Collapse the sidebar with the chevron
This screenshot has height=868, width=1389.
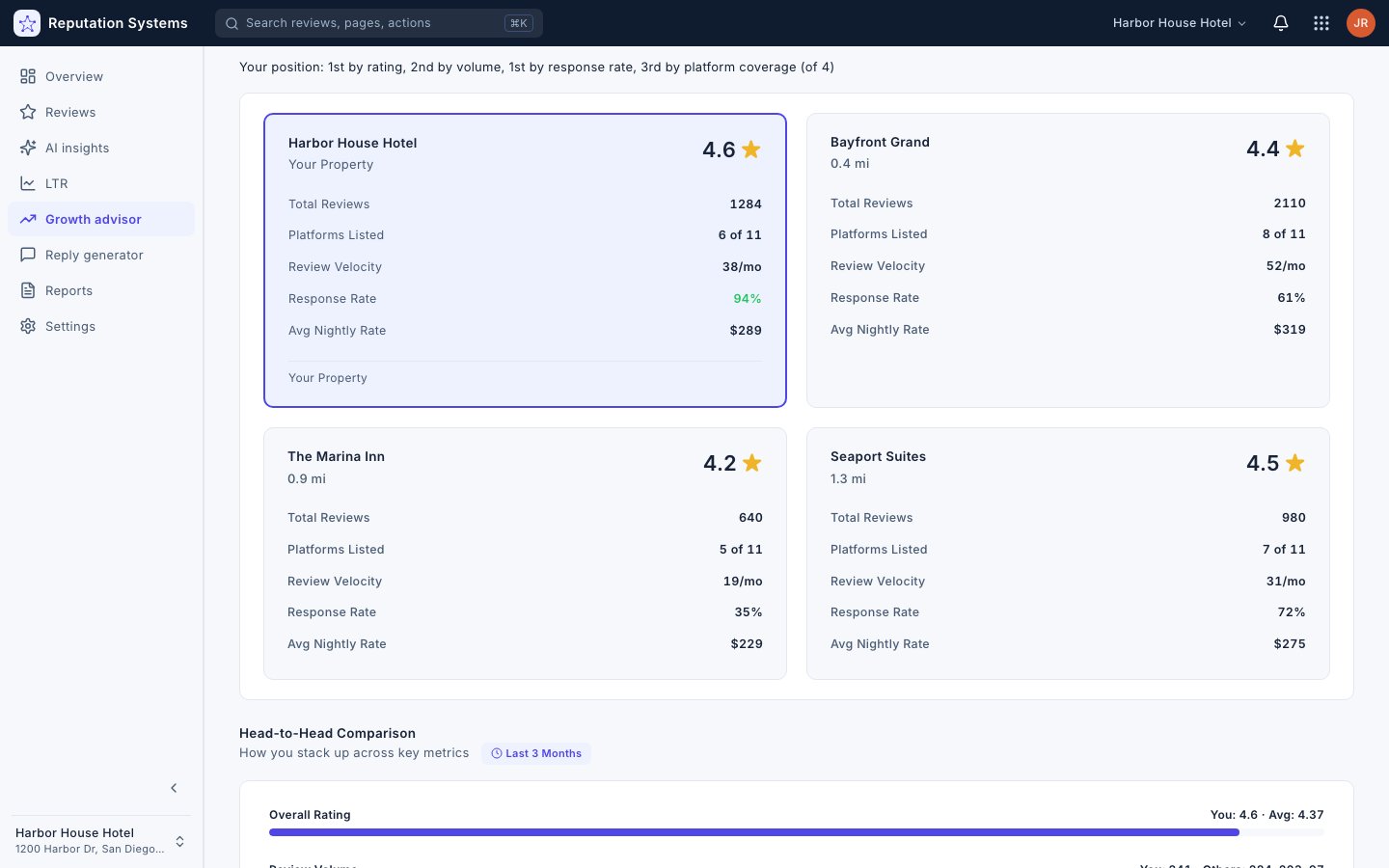tap(174, 788)
